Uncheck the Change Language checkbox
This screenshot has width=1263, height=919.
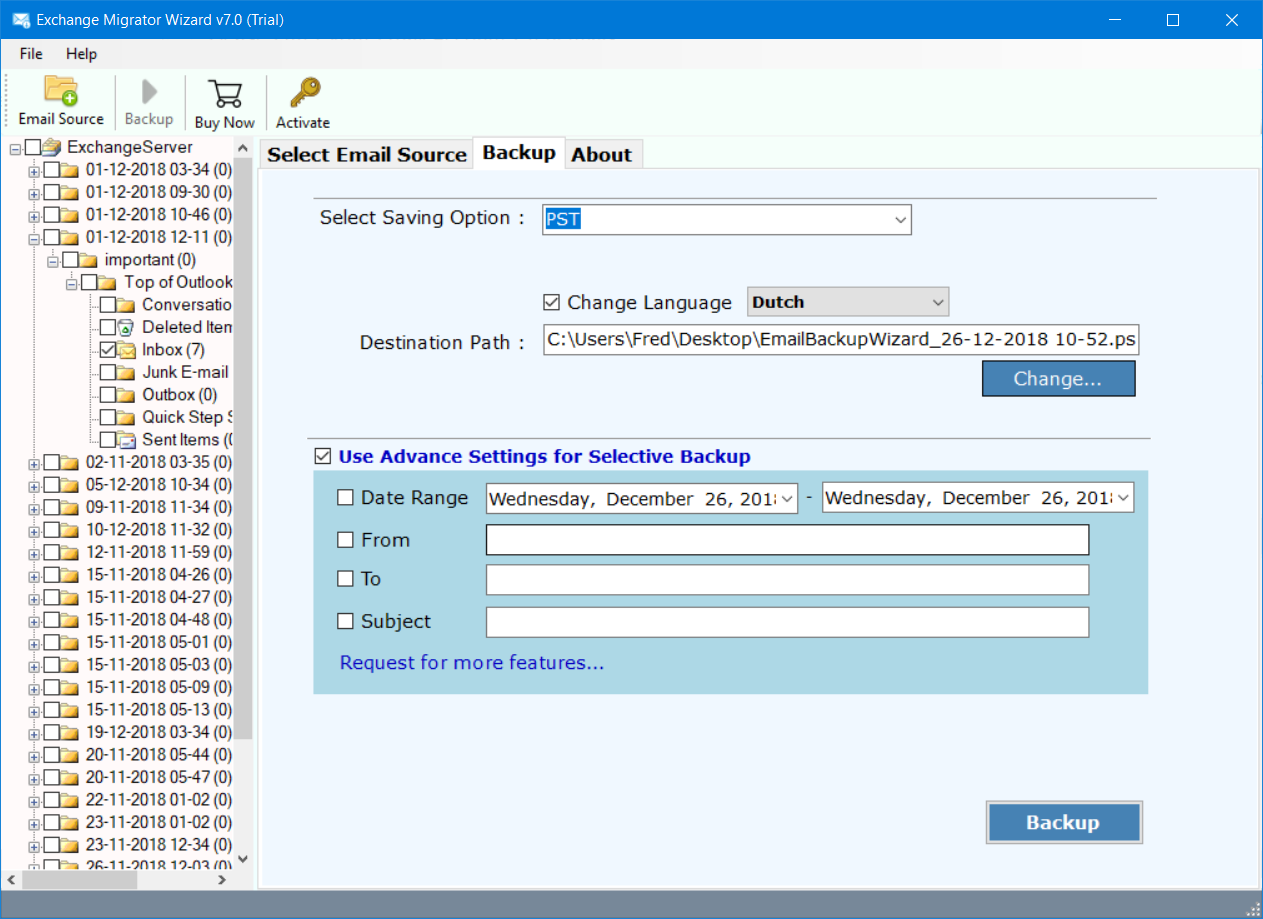pyautogui.click(x=551, y=302)
